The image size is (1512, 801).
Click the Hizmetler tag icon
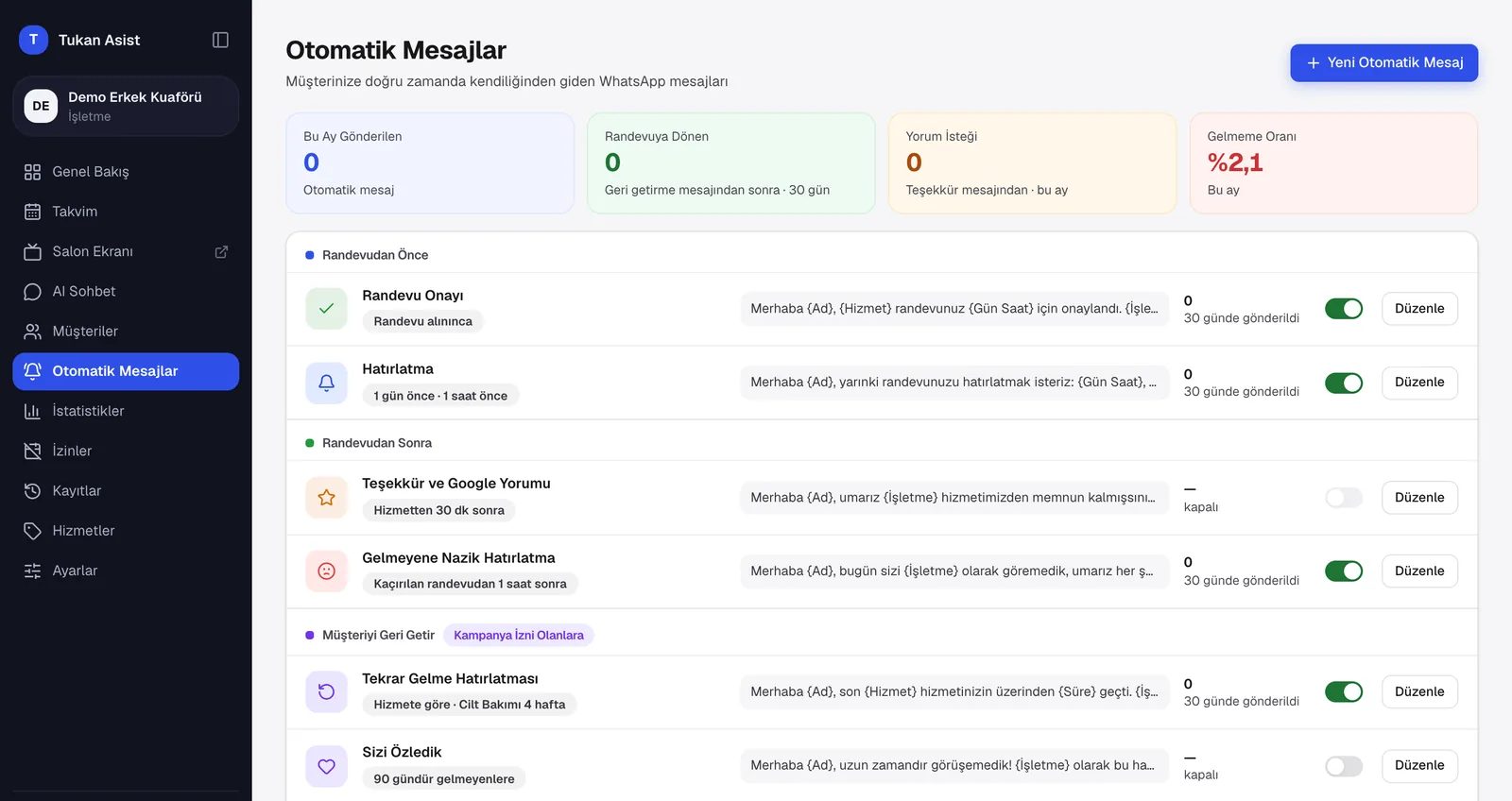pyautogui.click(x=32, y=531)
